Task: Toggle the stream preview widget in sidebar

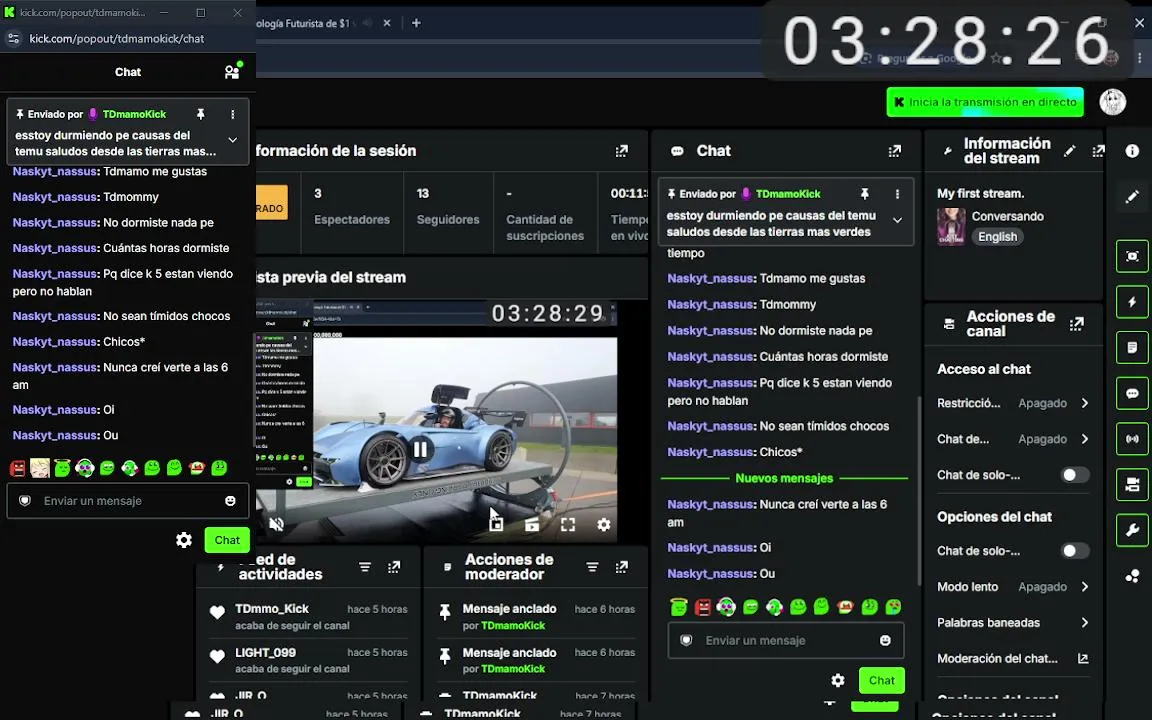Action: (1132, 256)
